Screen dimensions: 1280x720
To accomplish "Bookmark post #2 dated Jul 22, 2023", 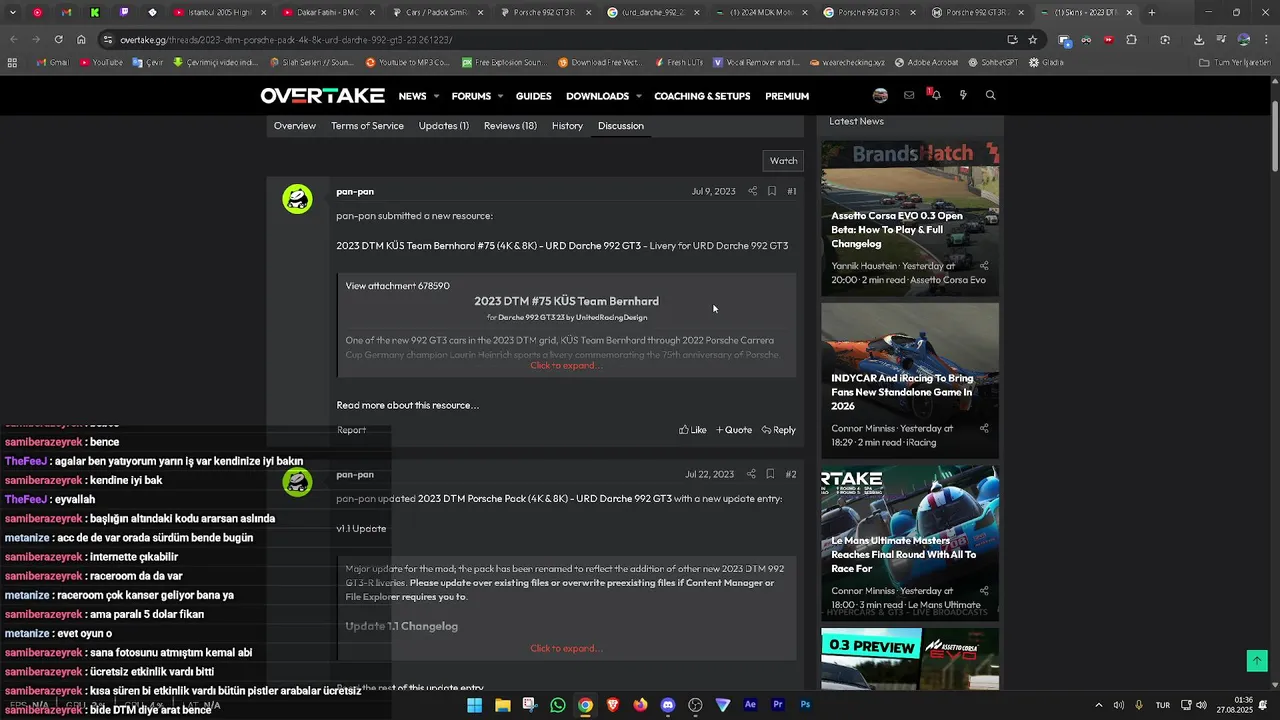I will tap(770, 474).
